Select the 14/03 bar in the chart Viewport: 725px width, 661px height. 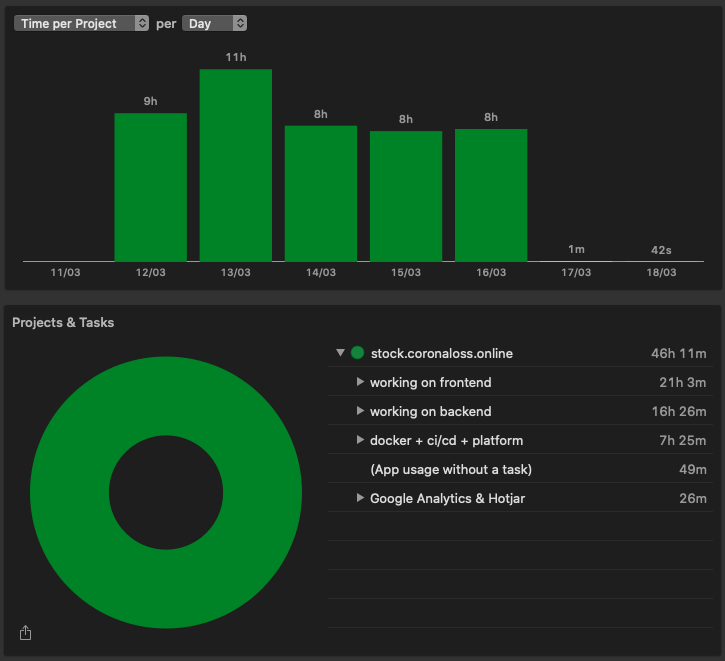point(321,194)
